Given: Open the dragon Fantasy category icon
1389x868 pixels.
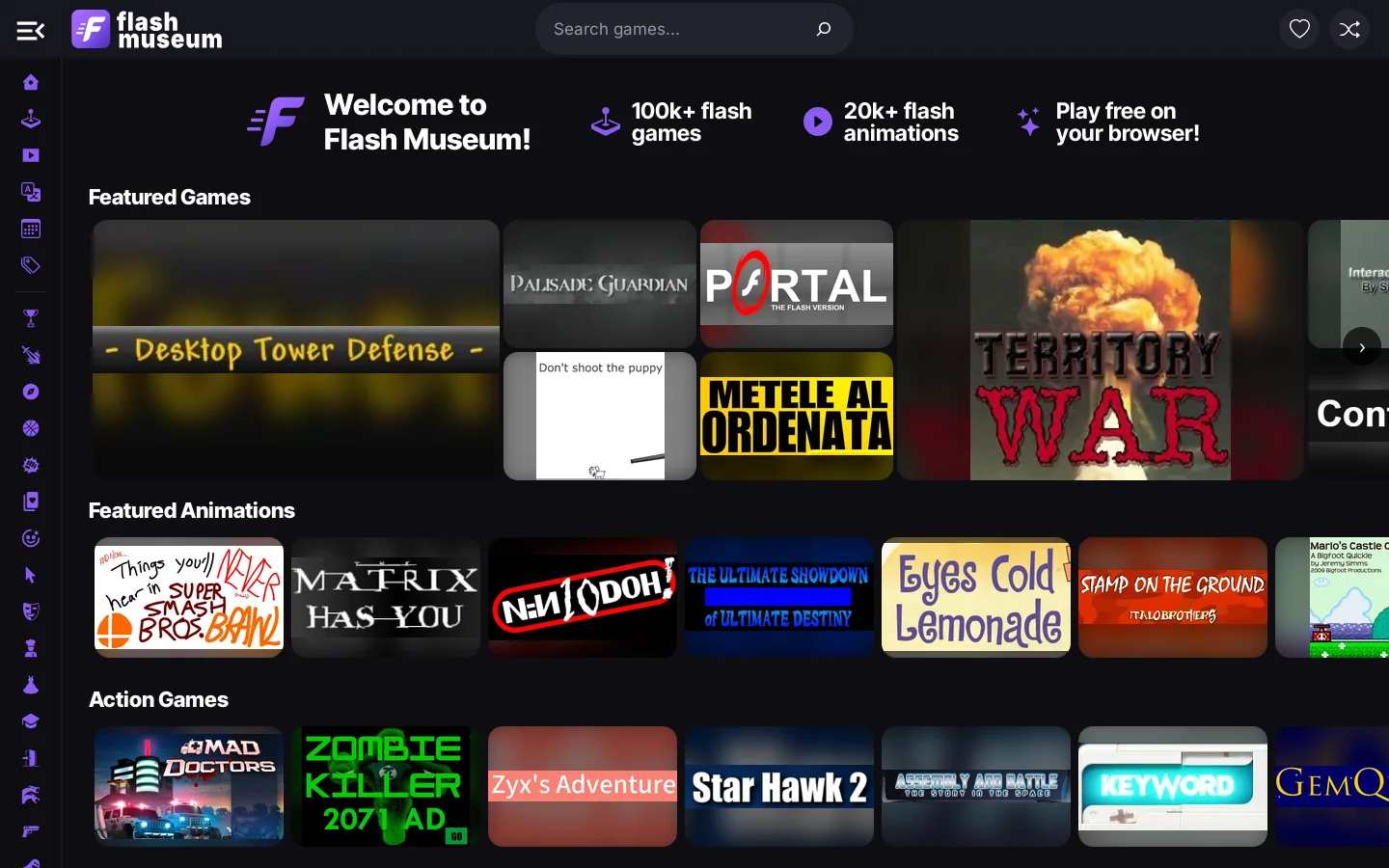Looking at the screenshot, I should tap(31, 795).
